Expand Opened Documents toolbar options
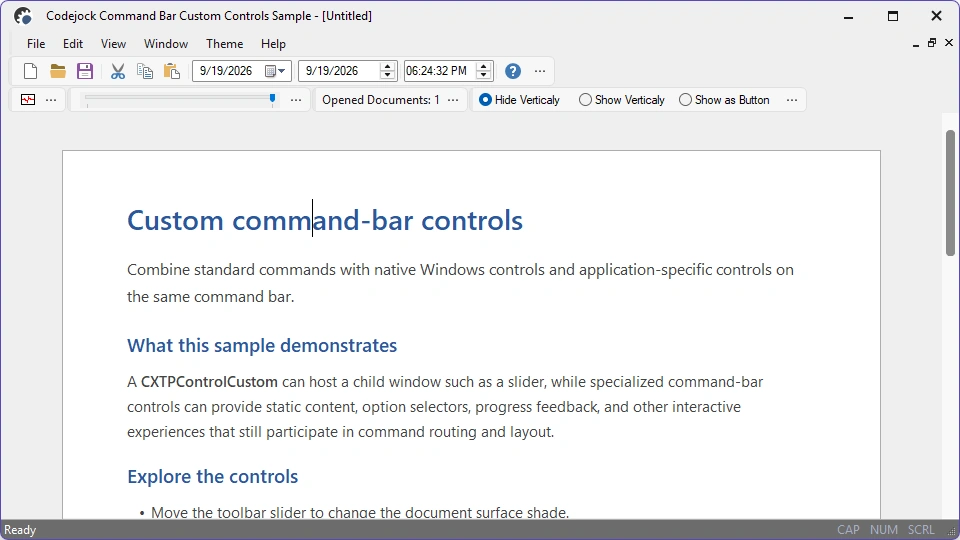Viewport: 960px width, 540px height. coord(453,100)
